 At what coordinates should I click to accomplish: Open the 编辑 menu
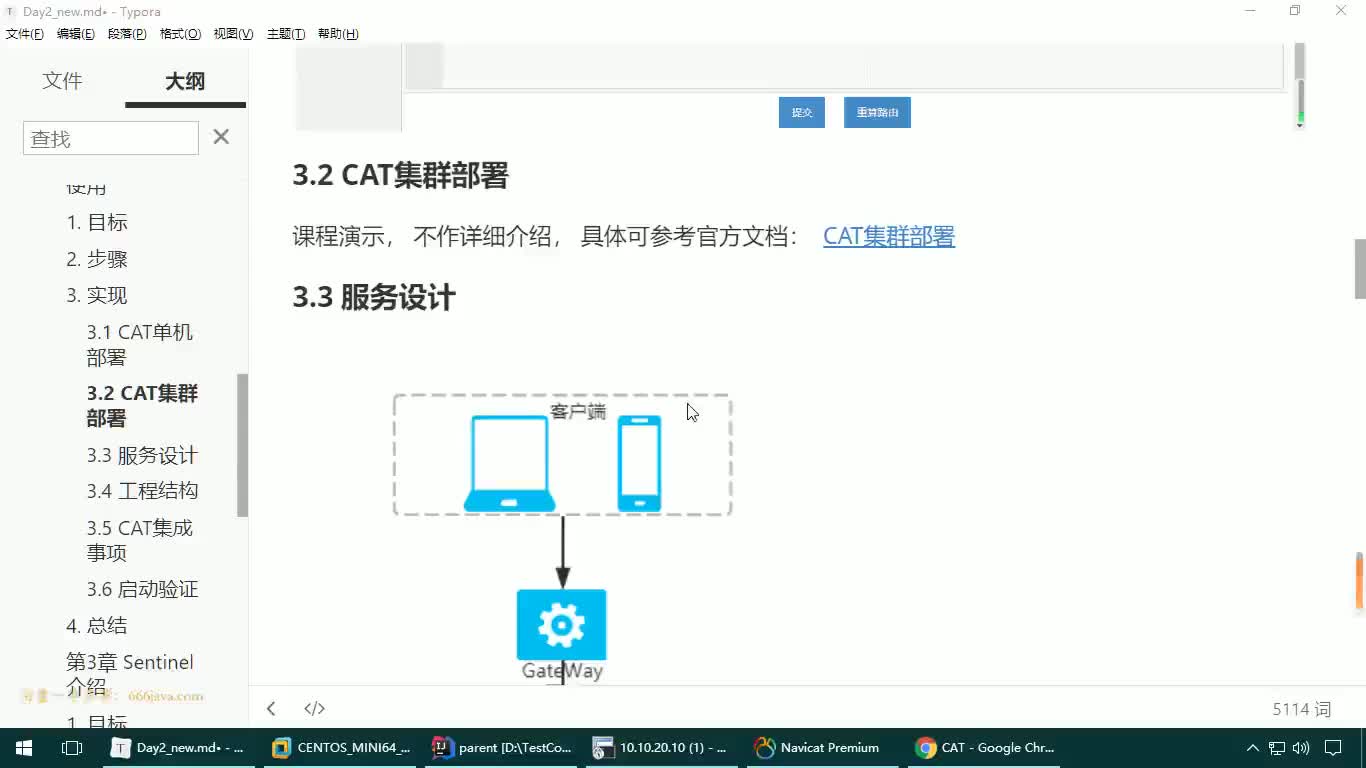pyautogui.click(x=76, y=34)
